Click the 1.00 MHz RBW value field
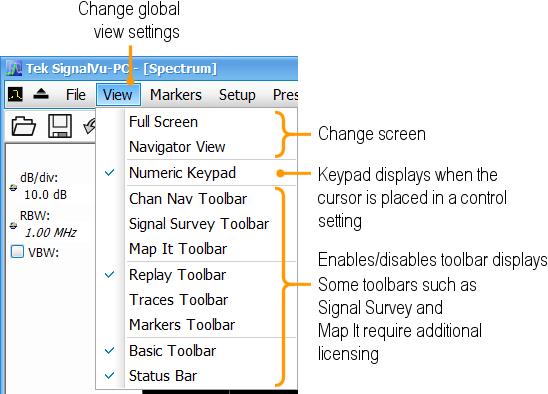548x394 pixels. [51, 232]
